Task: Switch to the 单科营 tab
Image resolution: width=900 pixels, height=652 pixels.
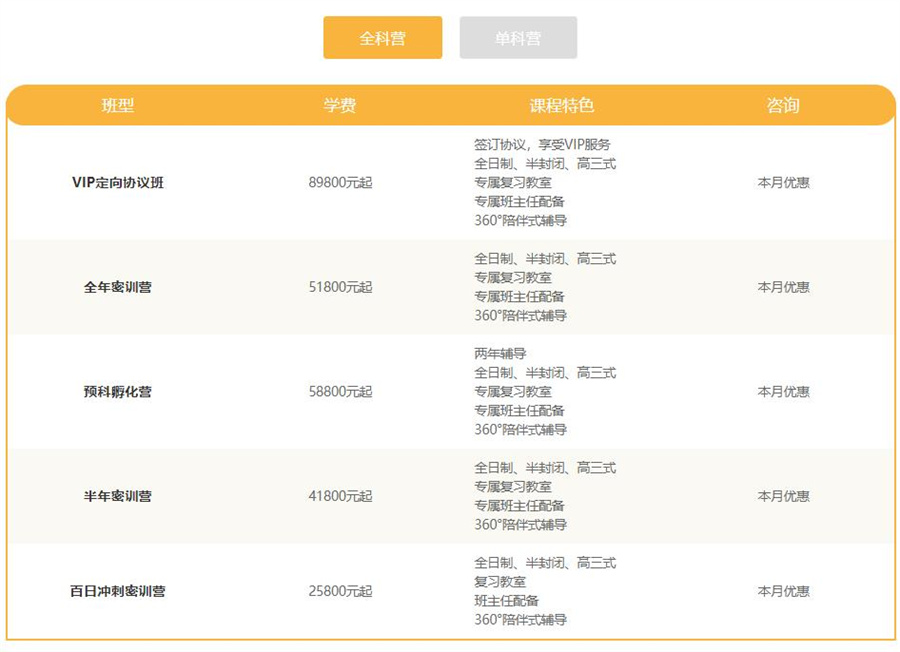Action: coord(519,37)
